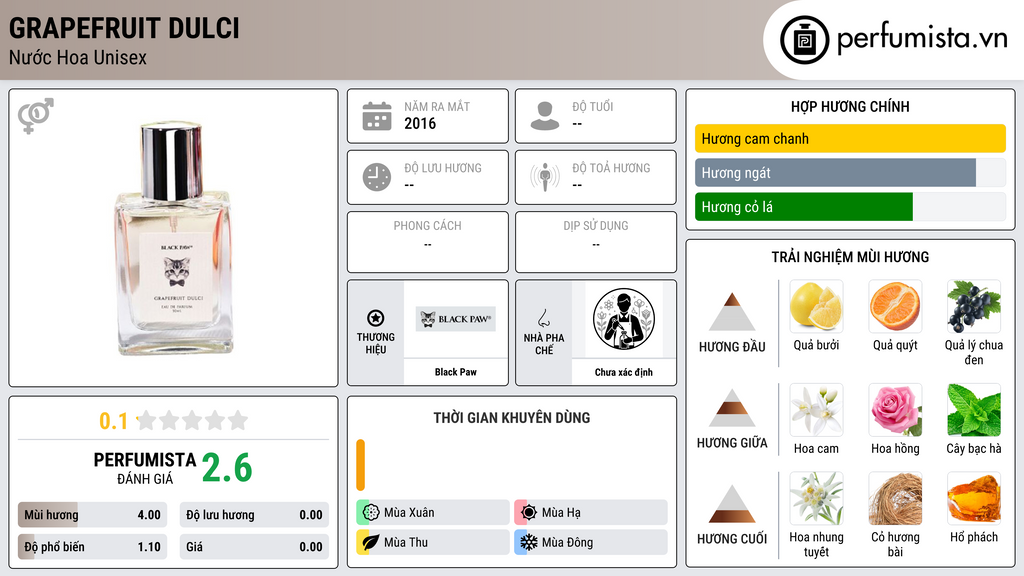Click the Độ lưu hương 0.00 rating bar
The height and width of the screenshot is (576, 1024).
pos(254,515)
